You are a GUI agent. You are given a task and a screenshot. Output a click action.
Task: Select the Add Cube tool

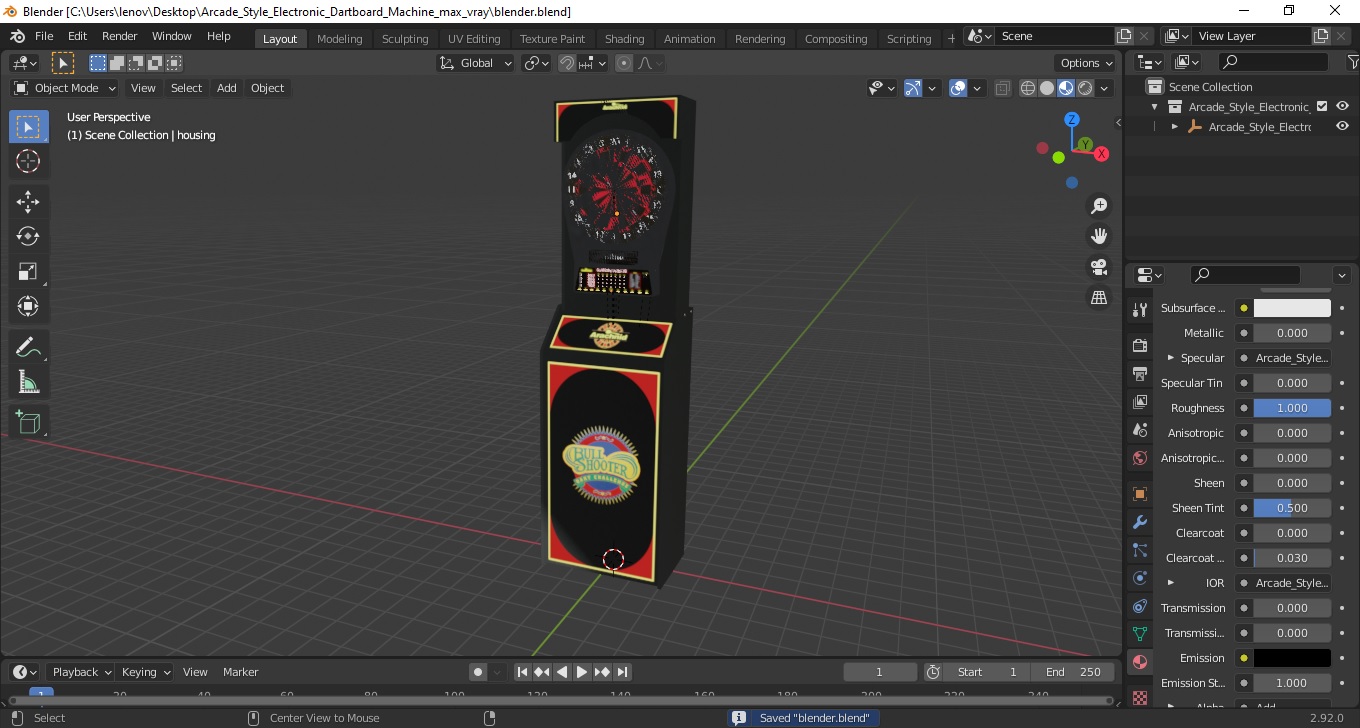[28, 422]
